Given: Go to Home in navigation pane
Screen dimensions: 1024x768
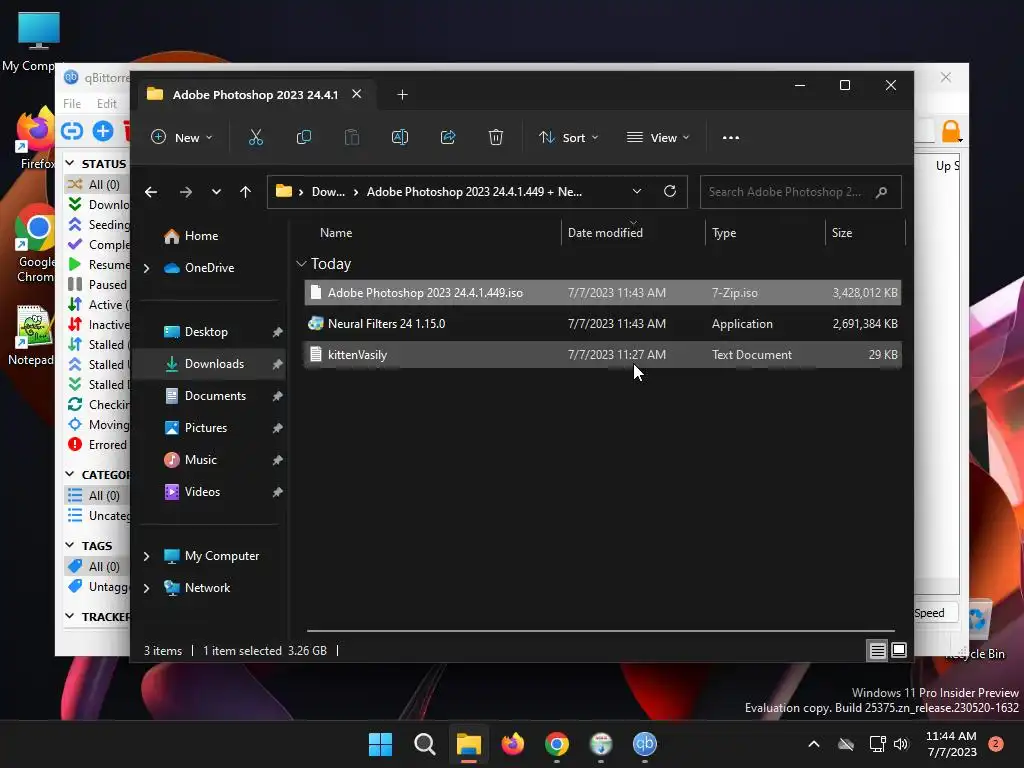Looking at the screenshot, I should 201,236.
